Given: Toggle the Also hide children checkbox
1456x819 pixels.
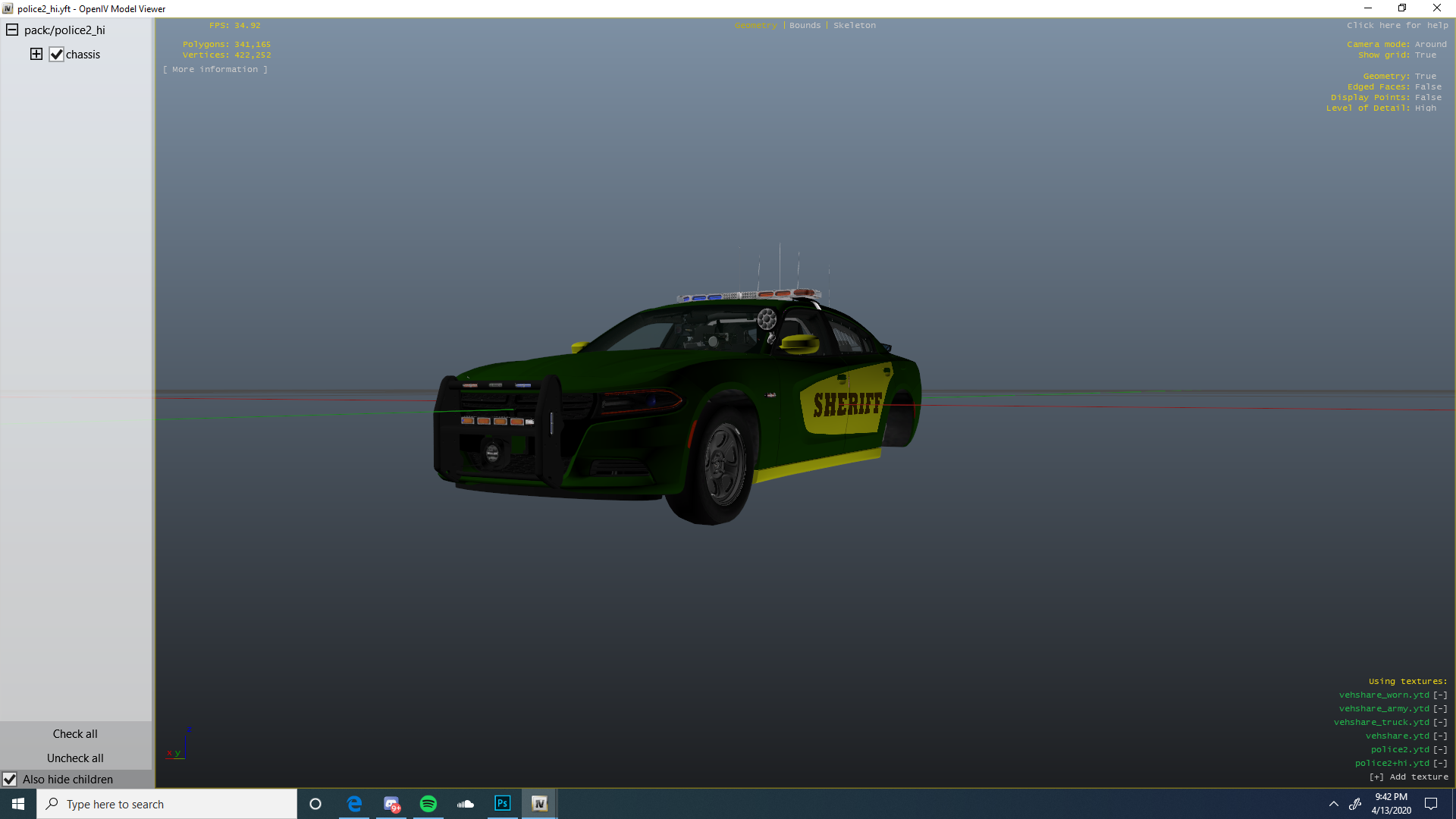Looking at the screenshot, I should [x=10, y=780].
